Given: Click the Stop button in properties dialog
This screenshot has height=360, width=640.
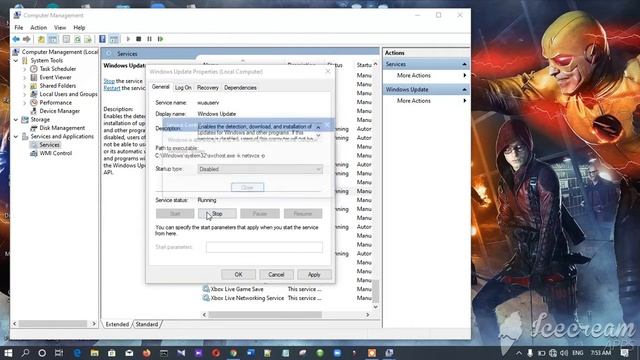Looking at the screenshot, I should (217, 213).
